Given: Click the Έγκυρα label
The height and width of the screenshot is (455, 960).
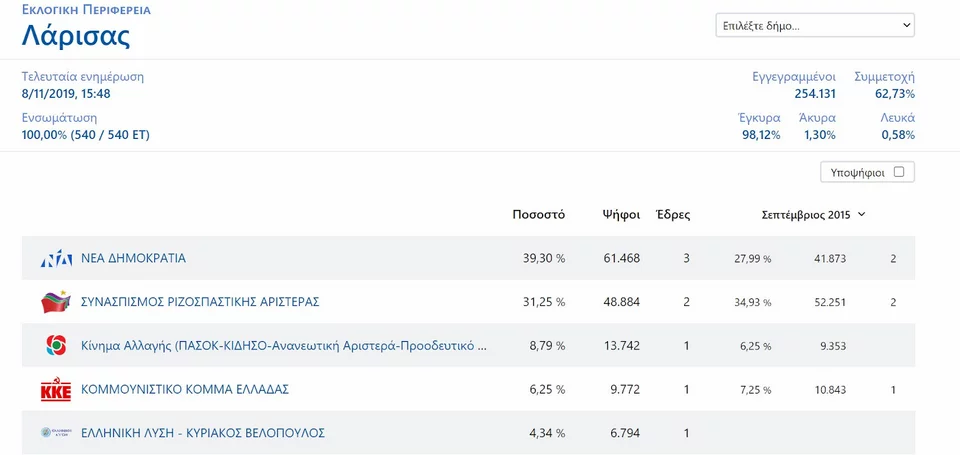Looking at the screenshot, I should click(759, 118).
